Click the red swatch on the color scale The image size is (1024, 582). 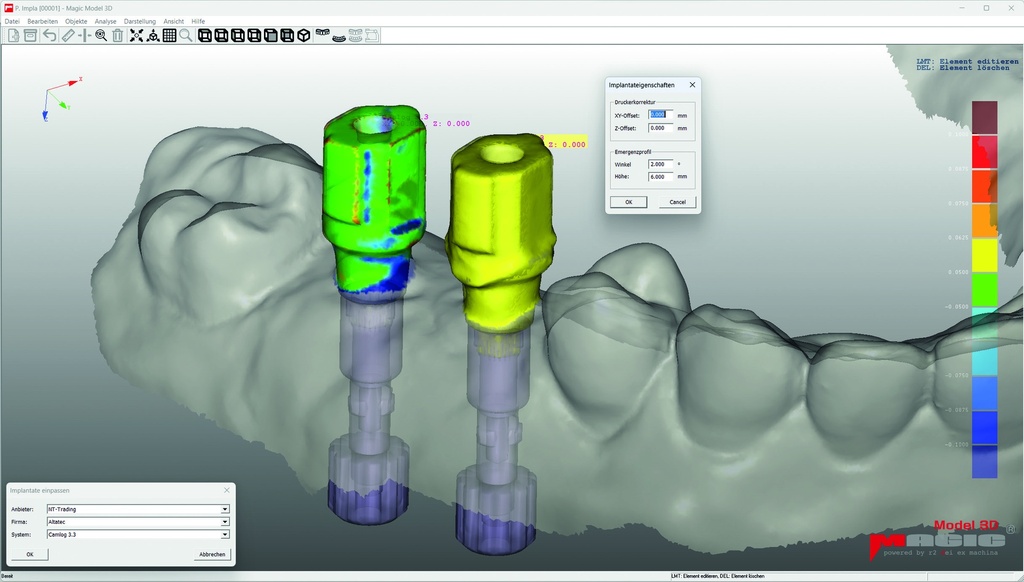[x=984, y=152]
